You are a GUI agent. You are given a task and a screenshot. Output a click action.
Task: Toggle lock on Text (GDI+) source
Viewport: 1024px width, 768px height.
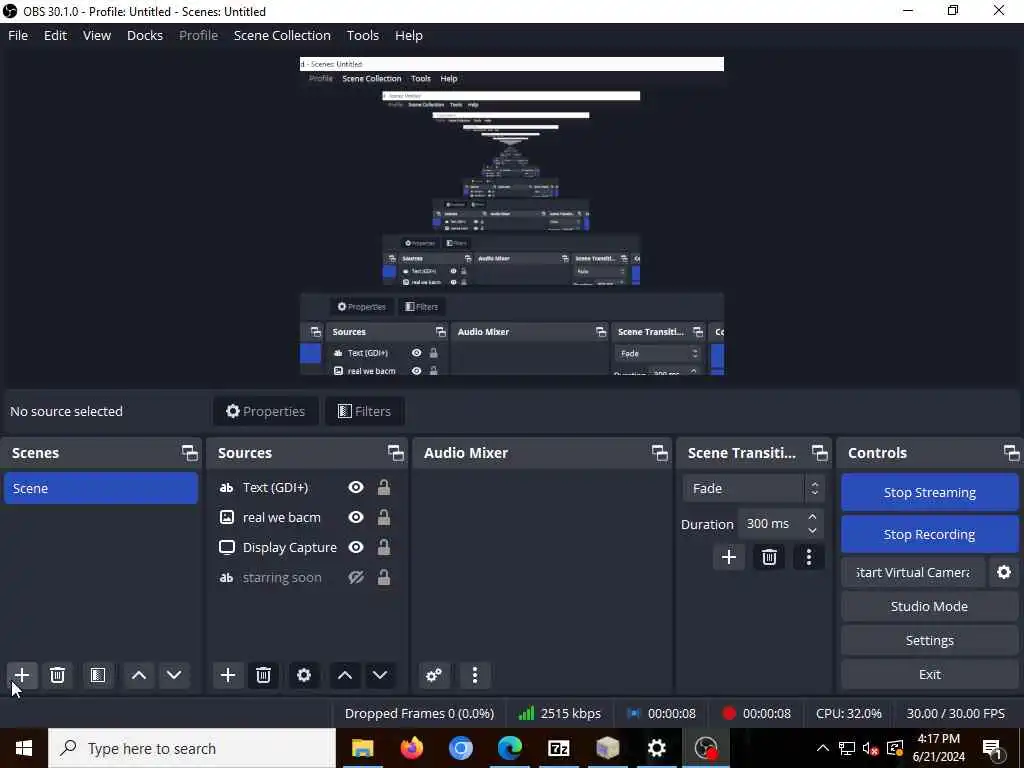click(384, 487)
